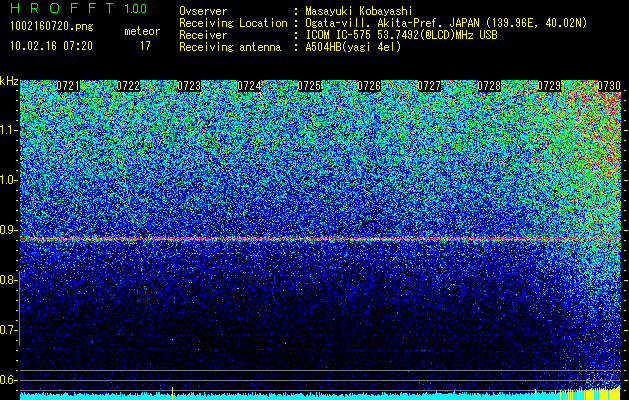The width and height of the screenshot is (629, 400).
Task: Click the 0729 time marker
Action: (549, 86)
